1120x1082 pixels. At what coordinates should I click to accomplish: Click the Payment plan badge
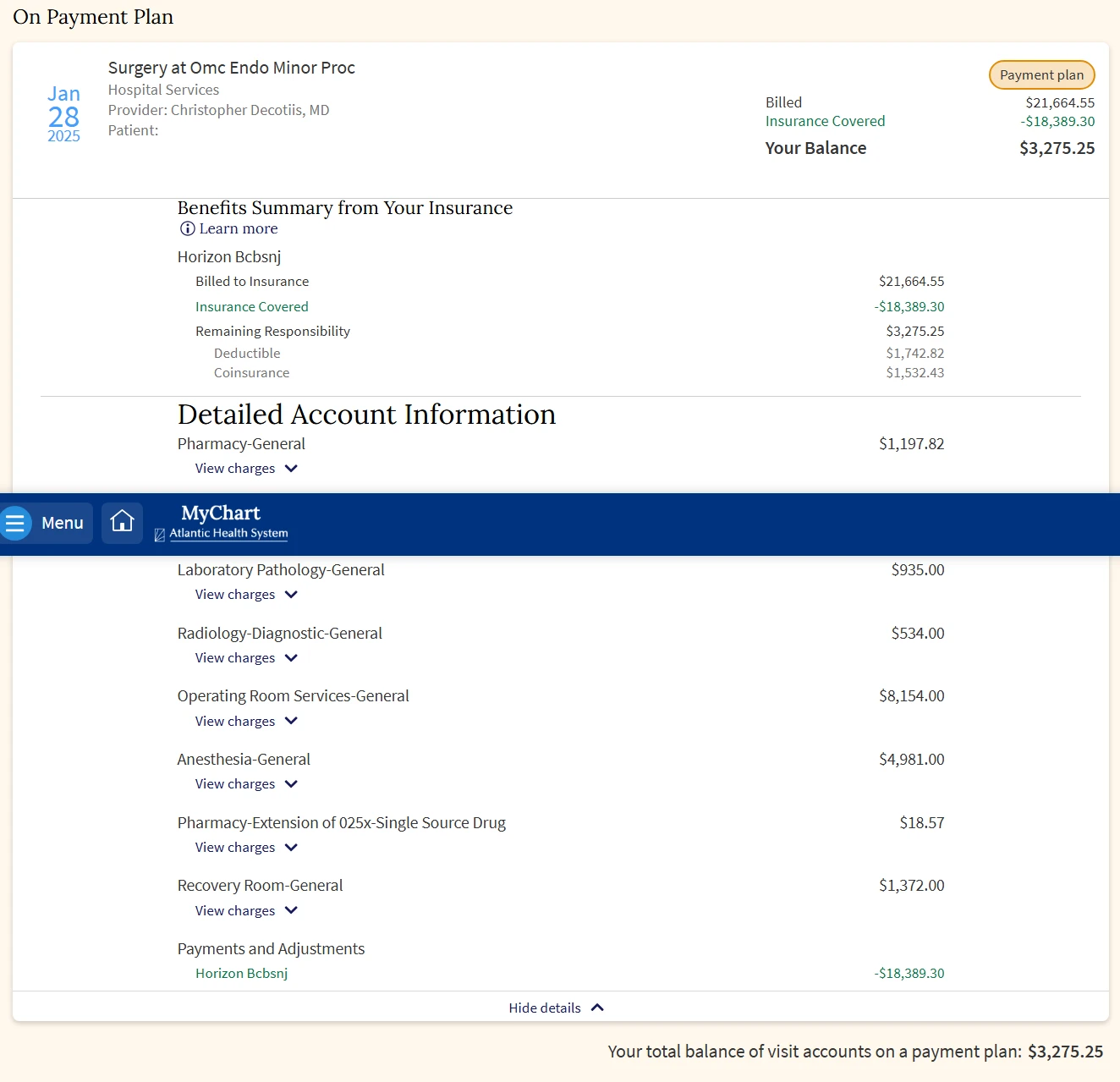pyautogui.click(x=1041, y=74)
